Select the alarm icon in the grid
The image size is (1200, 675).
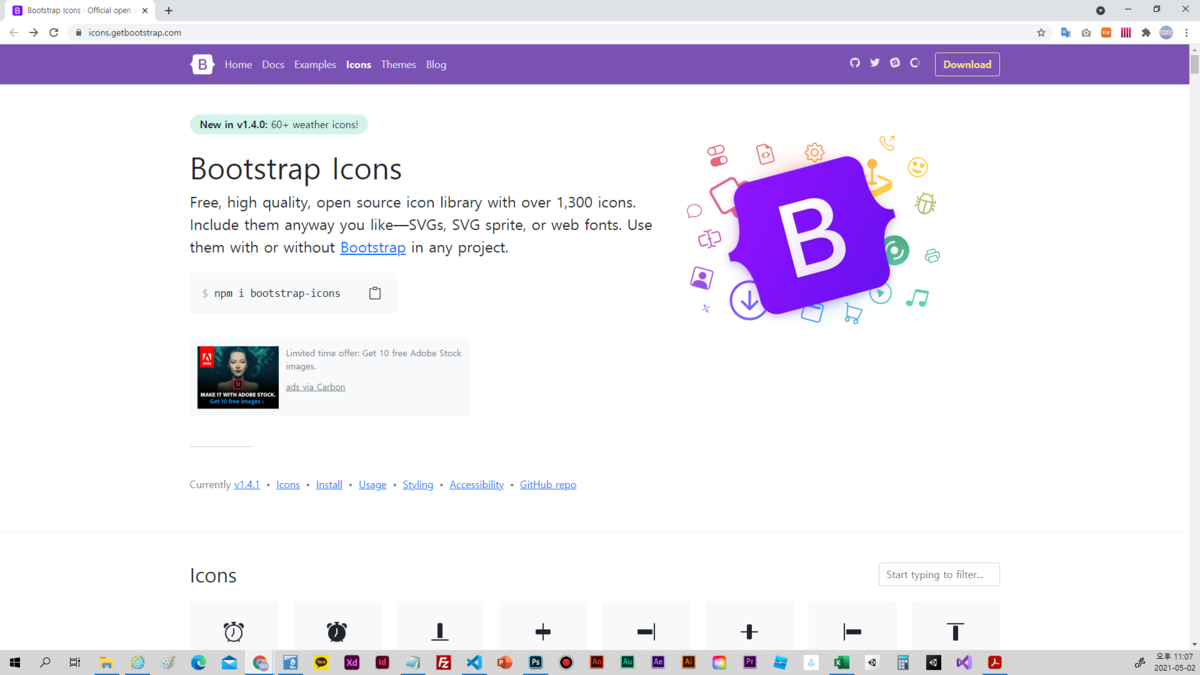click(234, 631)
